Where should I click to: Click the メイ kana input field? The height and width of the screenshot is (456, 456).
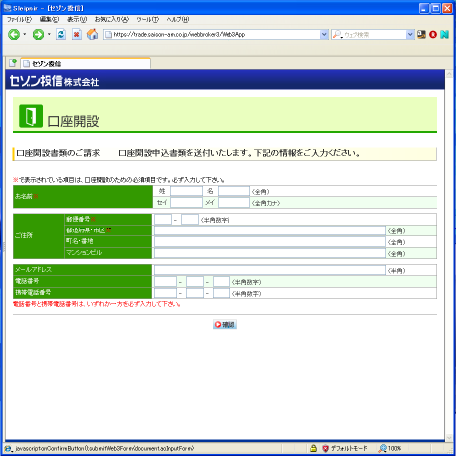(234, 202)
